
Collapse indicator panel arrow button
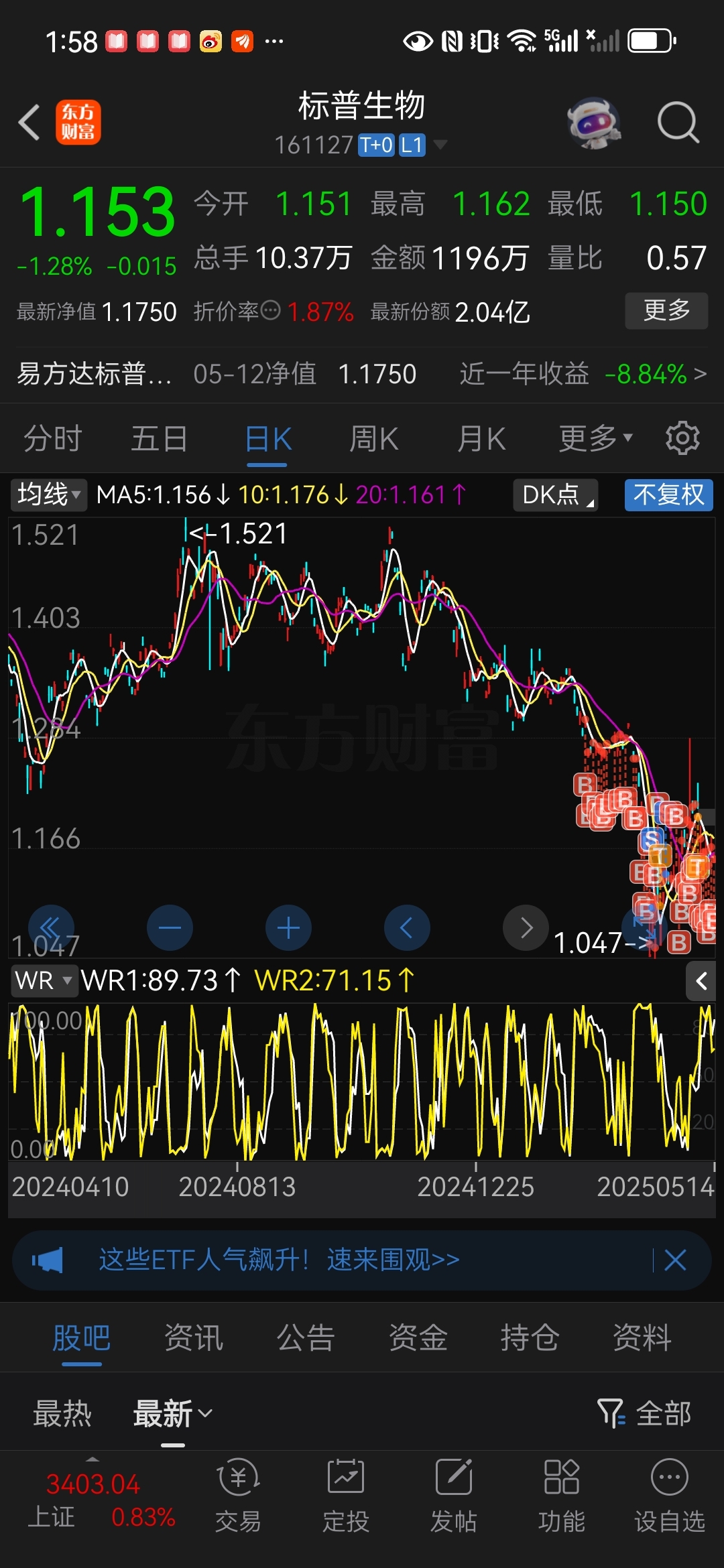701,982
